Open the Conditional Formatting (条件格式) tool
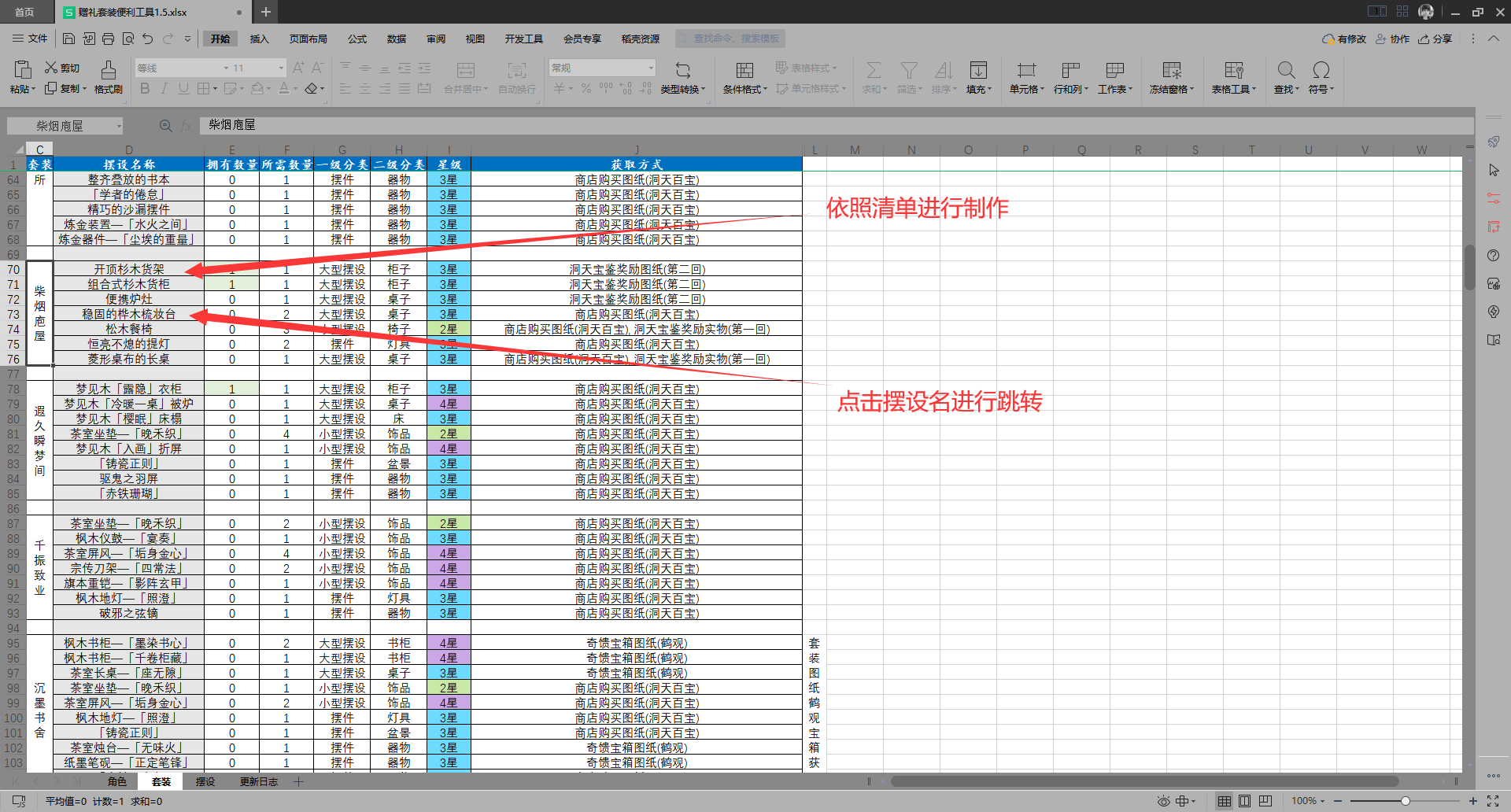The height and width of the screenshot is (812, 1511). pos(744,70)
